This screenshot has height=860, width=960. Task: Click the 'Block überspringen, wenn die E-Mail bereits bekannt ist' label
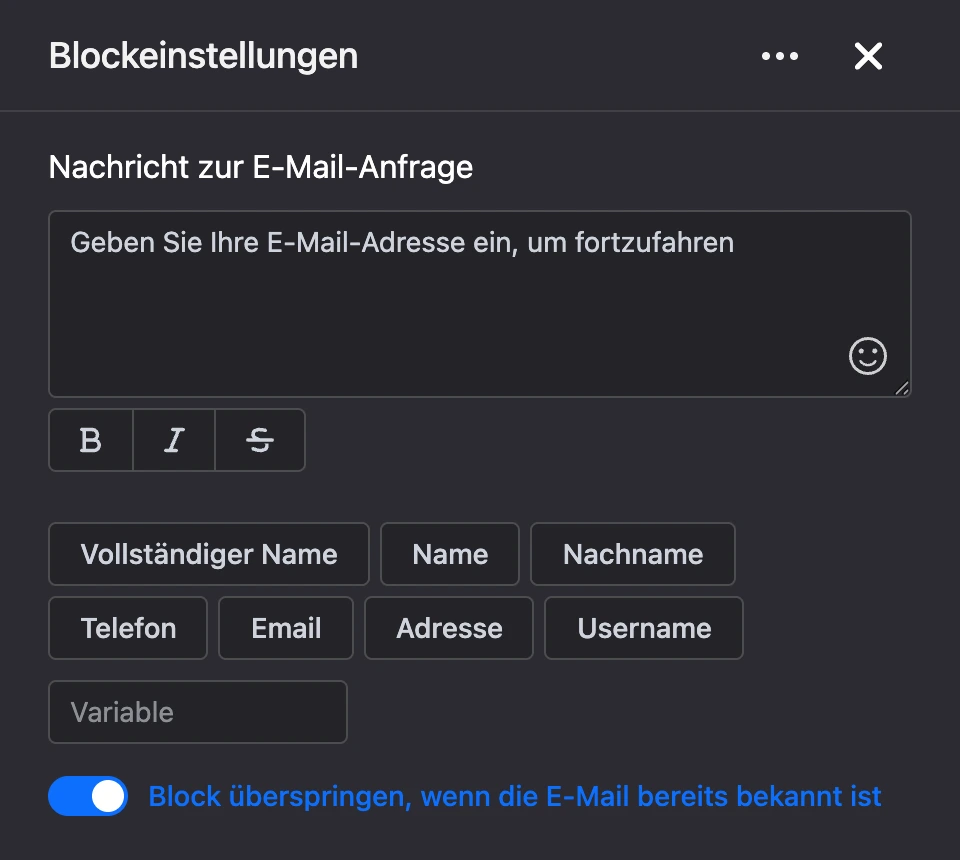click(x=514, y=796)
